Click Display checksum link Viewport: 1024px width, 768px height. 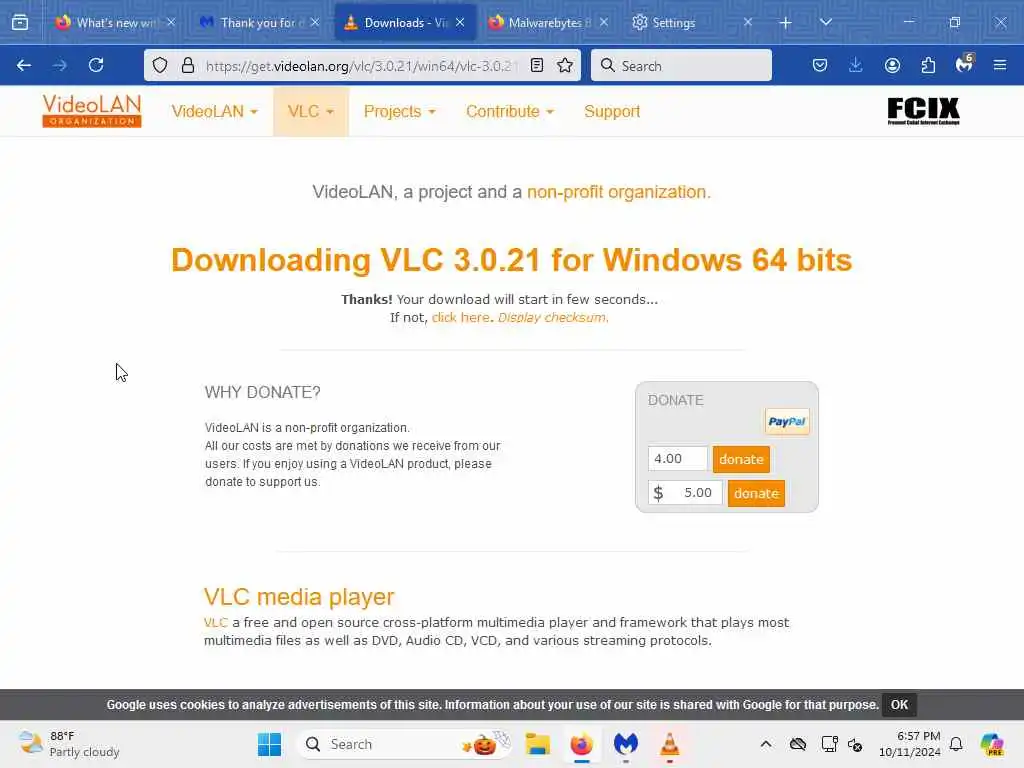pyautogui.click(x=552, y=317)
